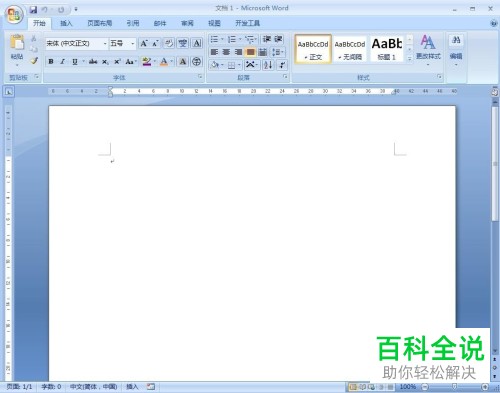This screenshot has height=393, width=500.
Task: Redo action in quick access toolbar
Action: point(61,10)
